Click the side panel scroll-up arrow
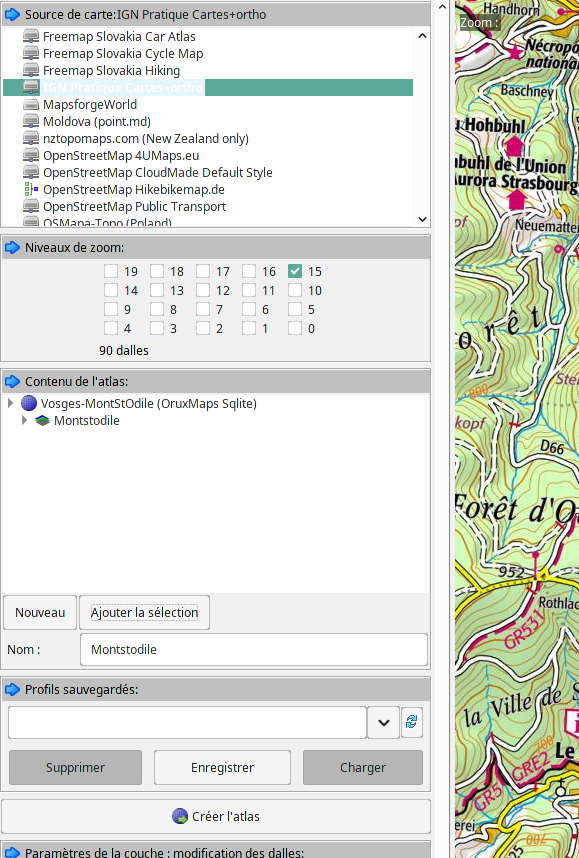The width and height of the screenshot is (579, 858). click(x=443, y=7)
